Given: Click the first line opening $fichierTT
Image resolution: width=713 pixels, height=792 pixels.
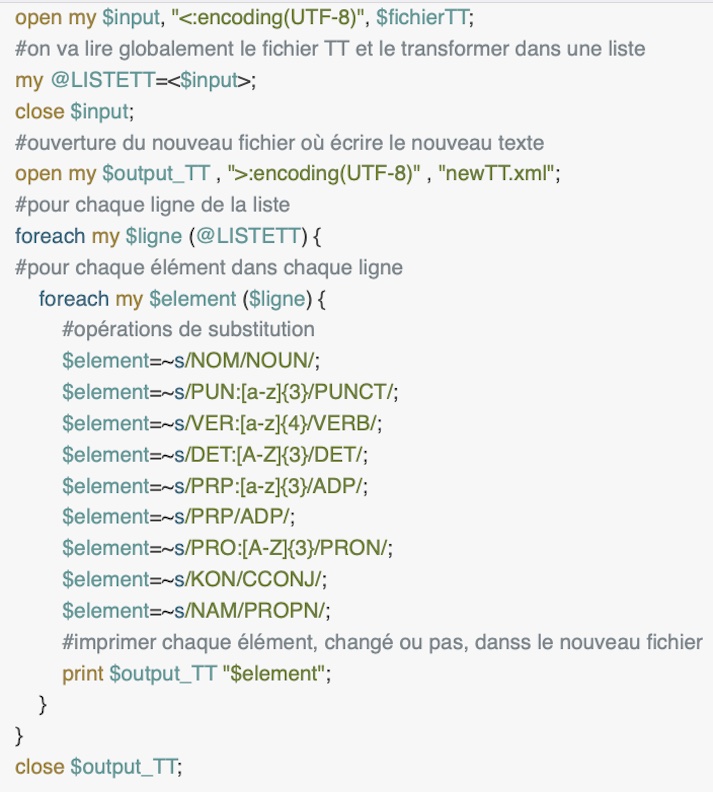Looking at the screenshot, I should click(244, 18).
